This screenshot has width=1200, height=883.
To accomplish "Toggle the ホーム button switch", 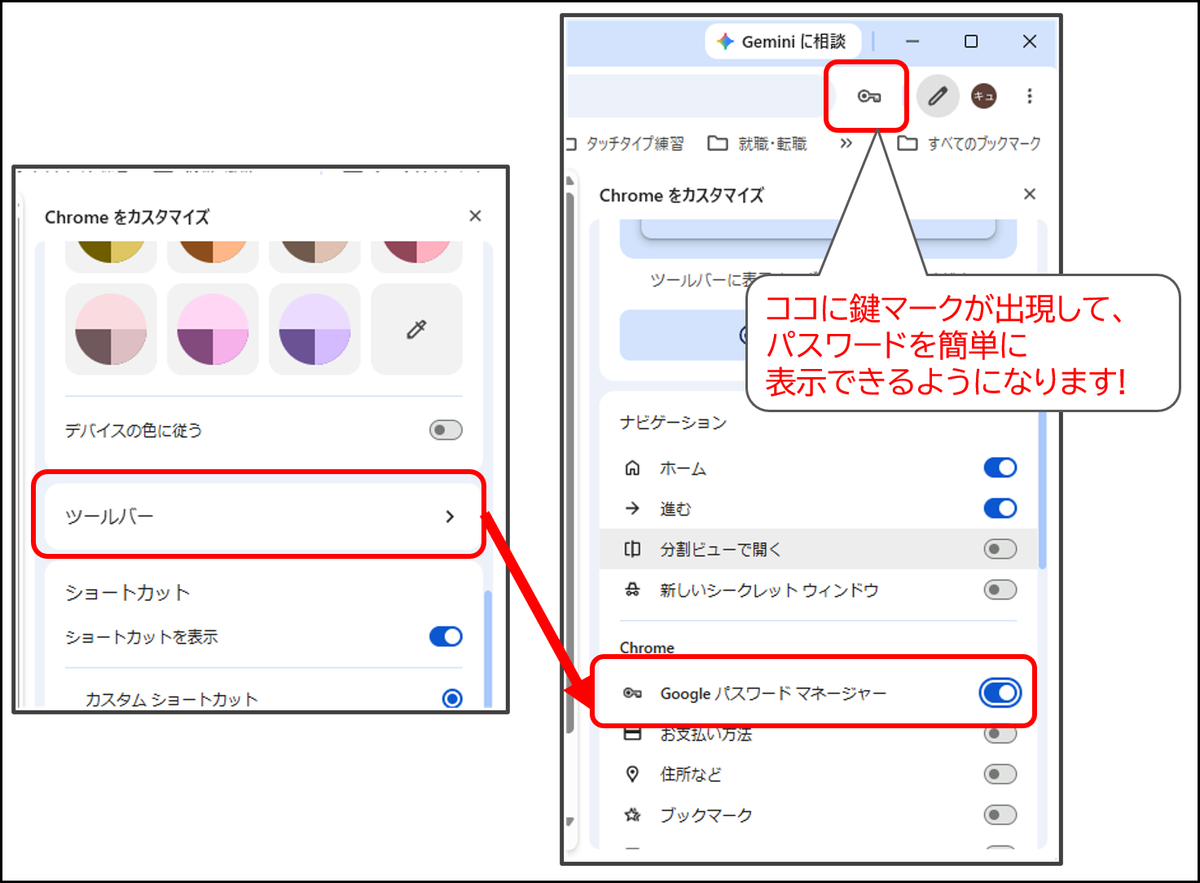I will pos(1000,468).
